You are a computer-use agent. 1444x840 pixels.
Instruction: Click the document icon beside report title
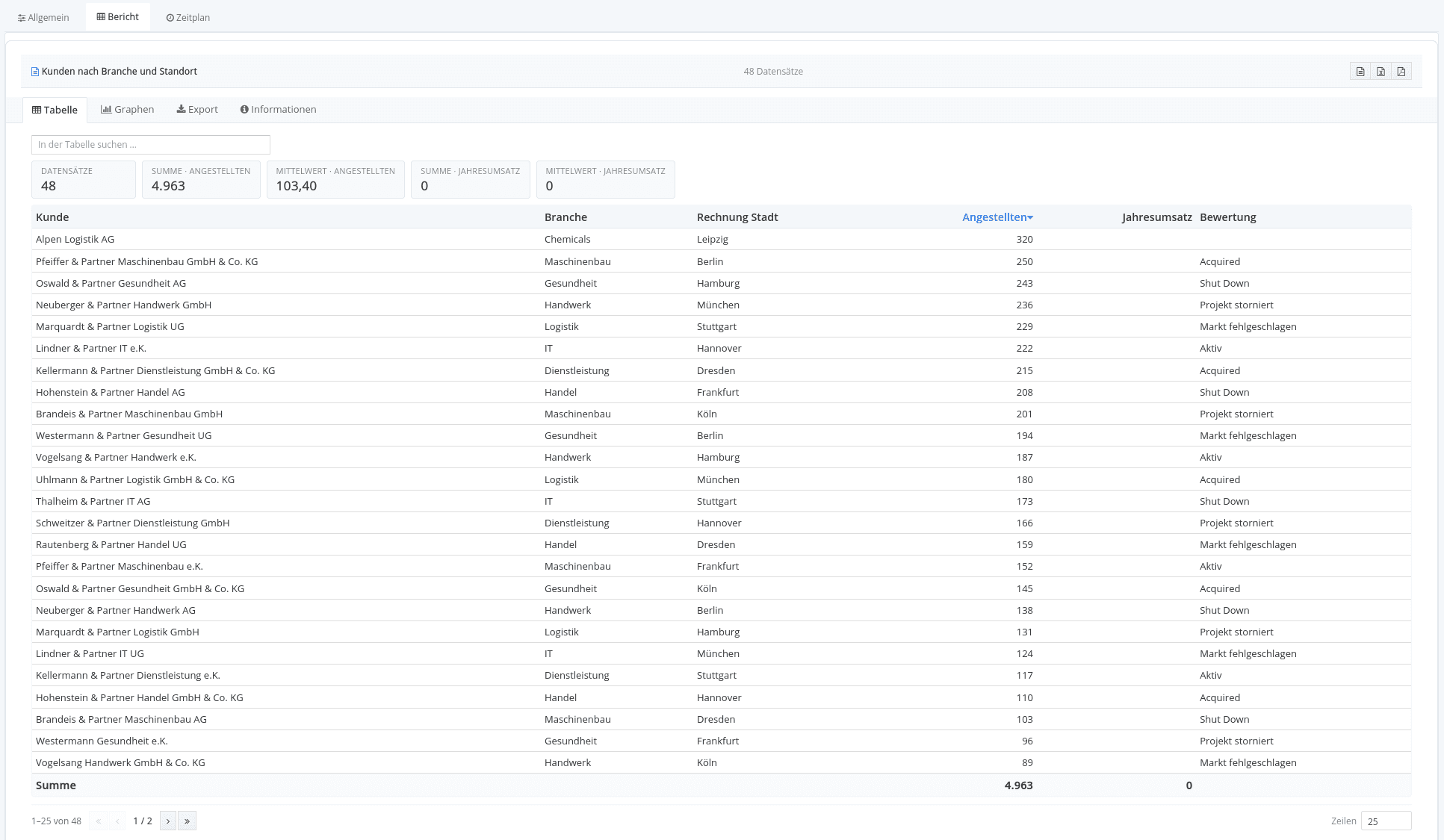coord(35,72)
